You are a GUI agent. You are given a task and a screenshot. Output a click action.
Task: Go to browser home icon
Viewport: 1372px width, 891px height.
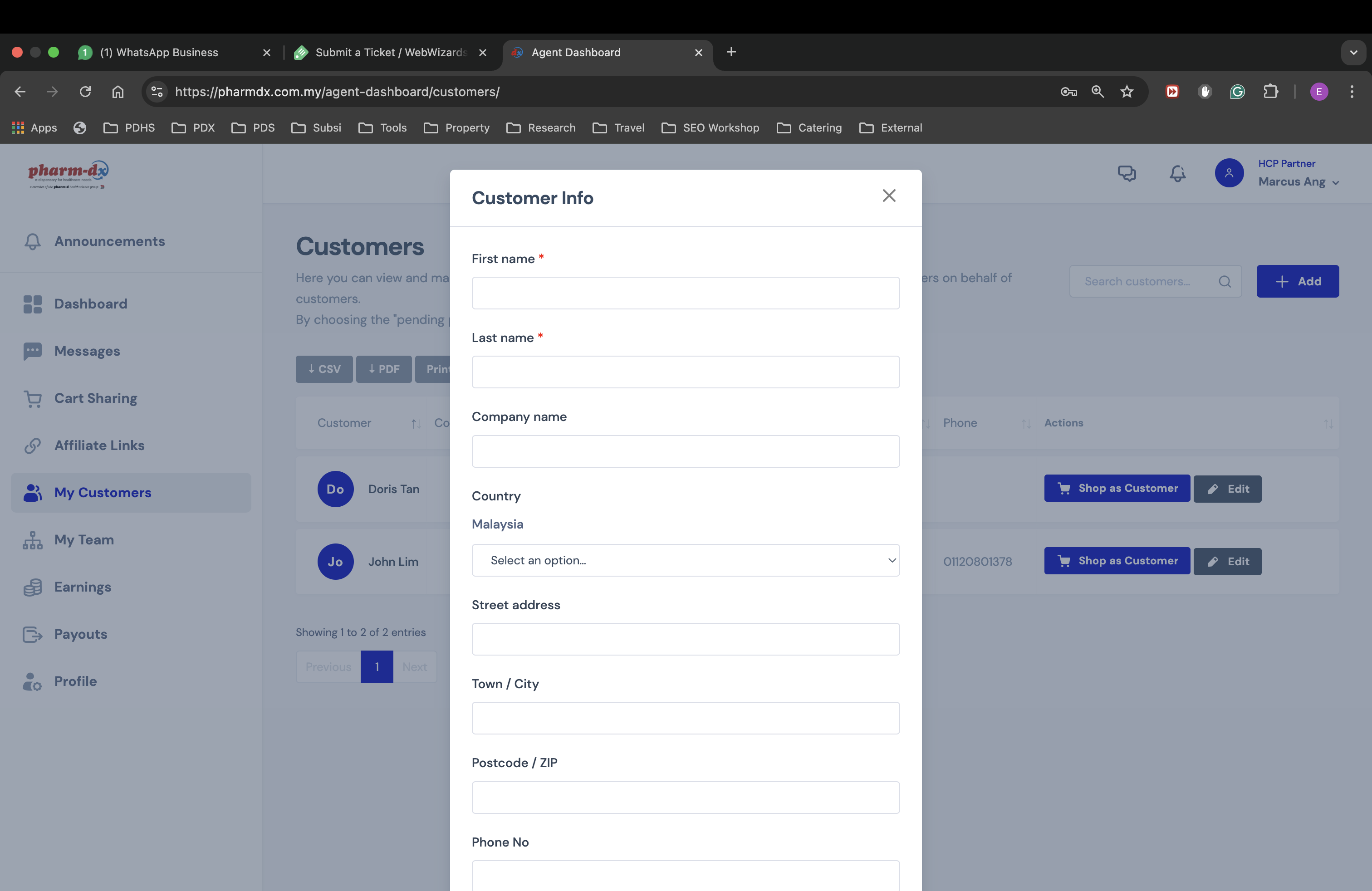tap(118, 92)
